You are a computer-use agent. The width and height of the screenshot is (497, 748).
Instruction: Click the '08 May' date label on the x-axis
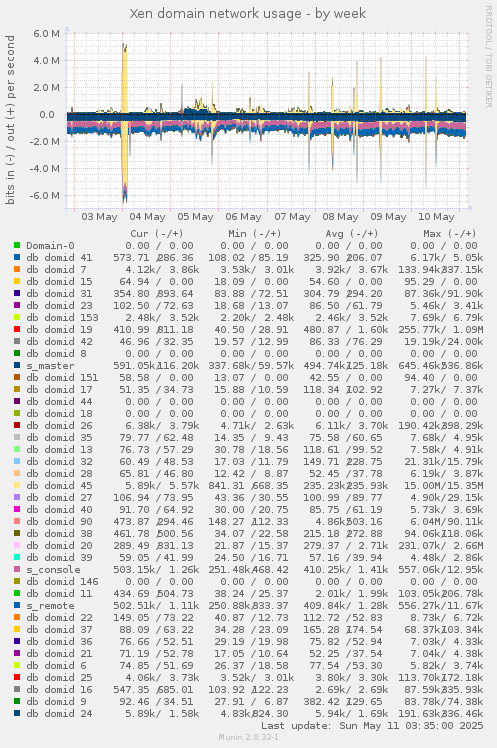point(340,217)
